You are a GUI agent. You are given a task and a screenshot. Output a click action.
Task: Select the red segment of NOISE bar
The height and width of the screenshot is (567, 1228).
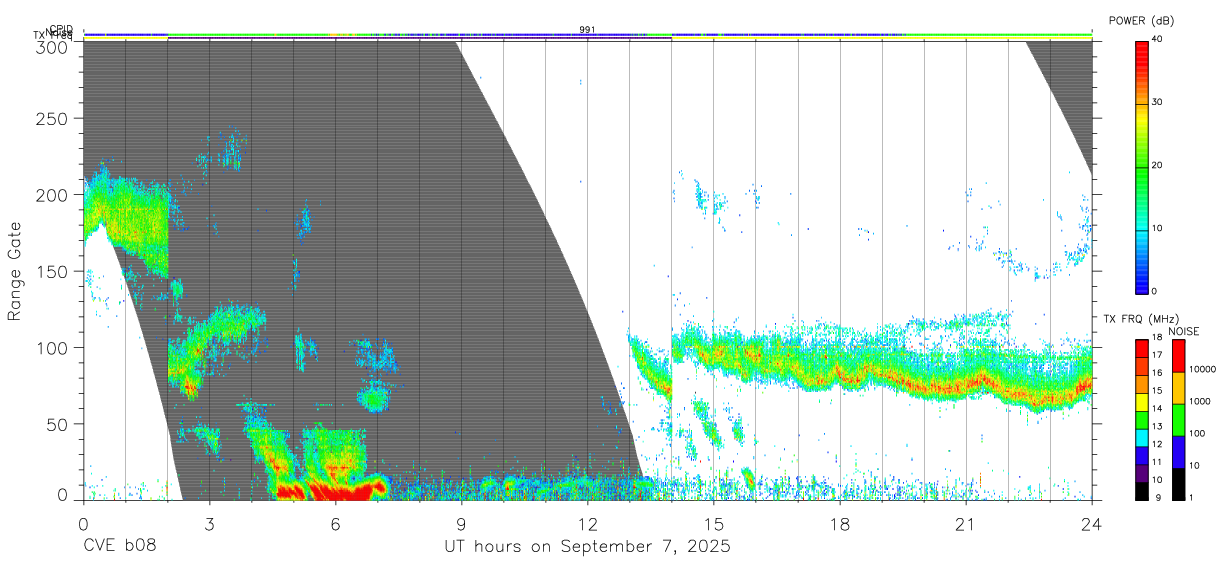tap(1179, 356)
